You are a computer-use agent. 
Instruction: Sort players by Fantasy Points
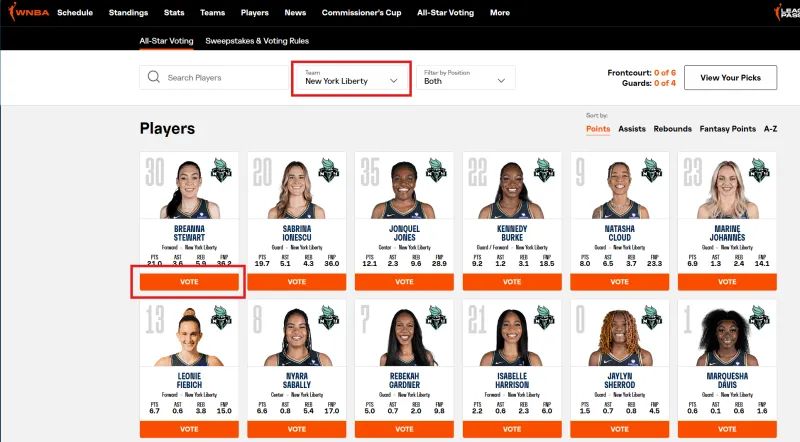point(728,129)
